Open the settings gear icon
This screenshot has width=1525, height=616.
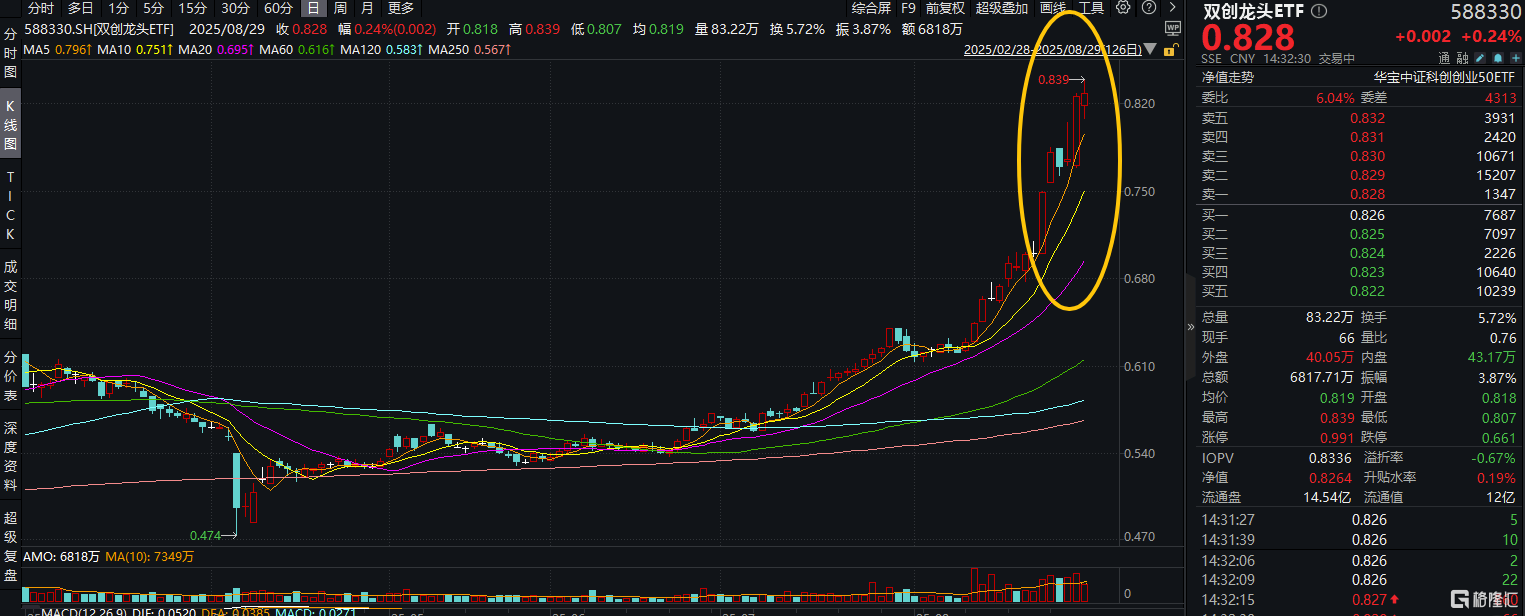1124,8
